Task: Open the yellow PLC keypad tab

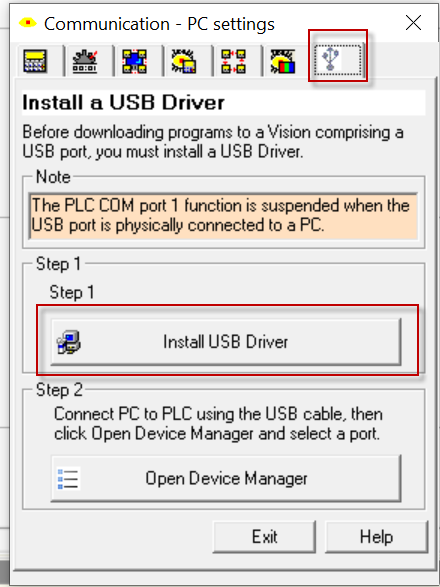Action: coord(35,61)
